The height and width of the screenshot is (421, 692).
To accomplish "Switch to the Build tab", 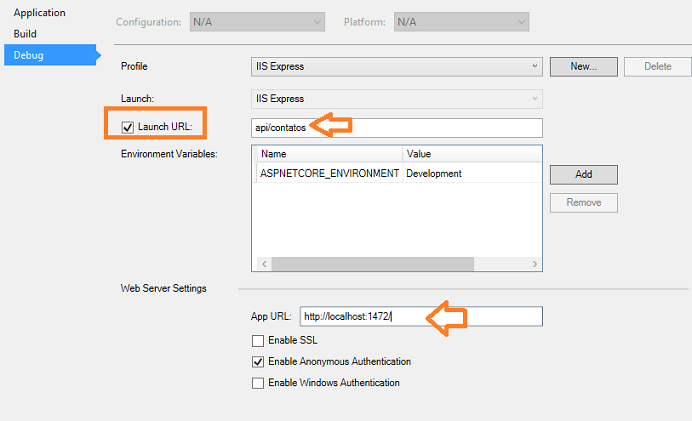I will tap(25, 34).
